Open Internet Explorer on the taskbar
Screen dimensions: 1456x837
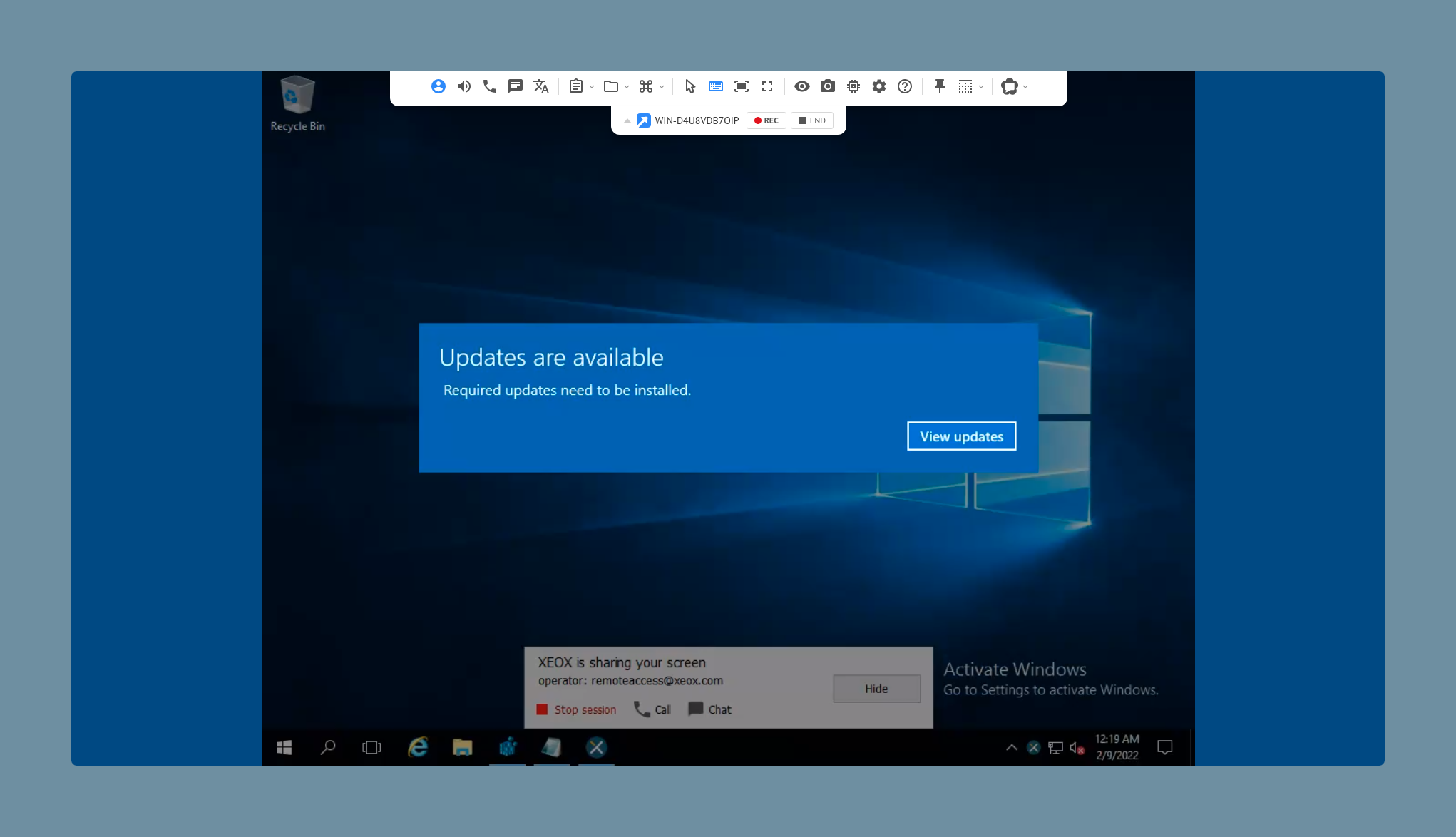tap(418, 747)
